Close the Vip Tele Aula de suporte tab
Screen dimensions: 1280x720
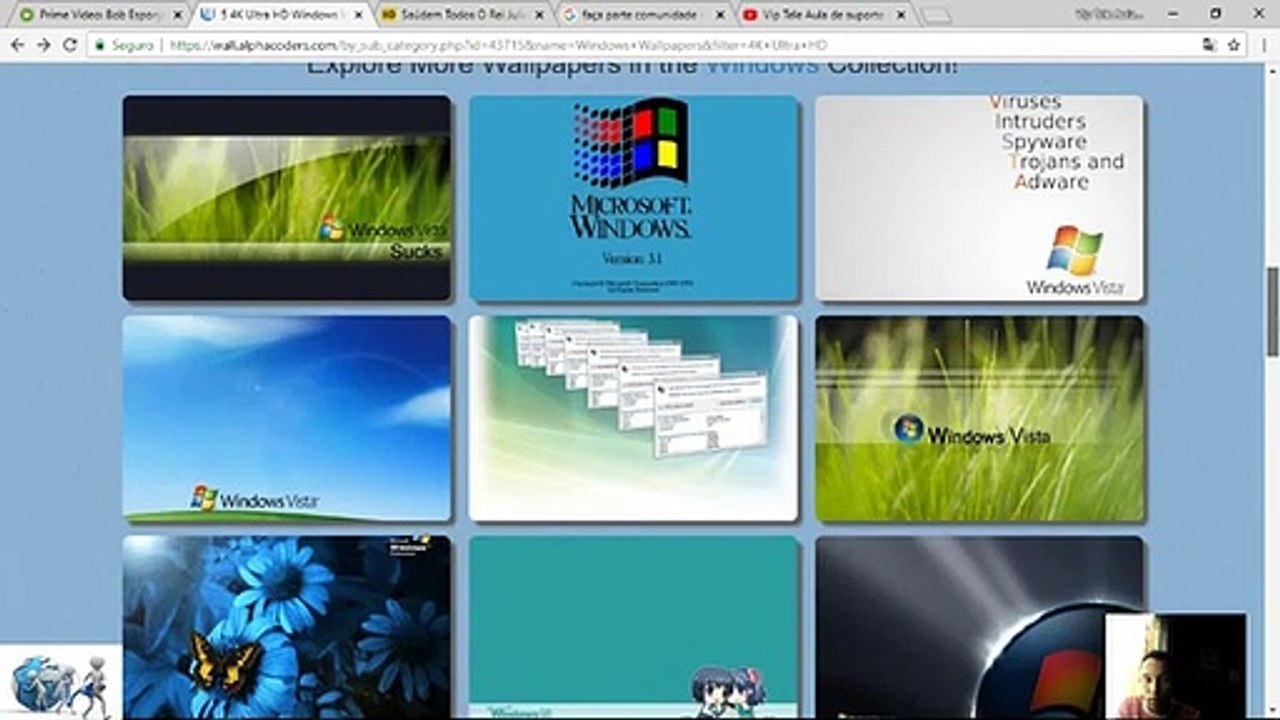[x=902, y=15]
